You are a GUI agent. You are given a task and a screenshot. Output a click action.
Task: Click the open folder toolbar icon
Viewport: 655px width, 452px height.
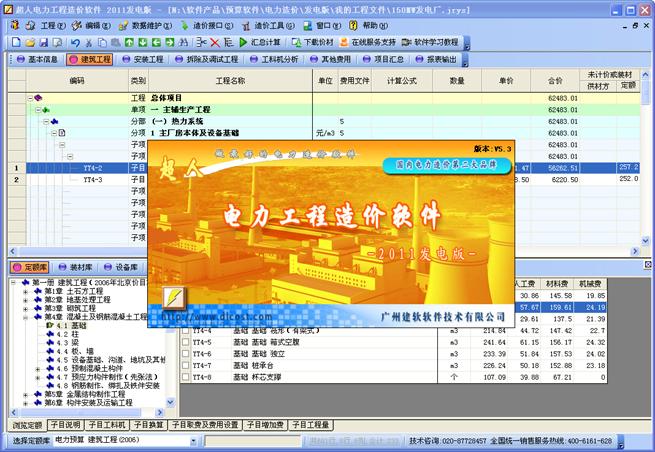coord(30,42)
